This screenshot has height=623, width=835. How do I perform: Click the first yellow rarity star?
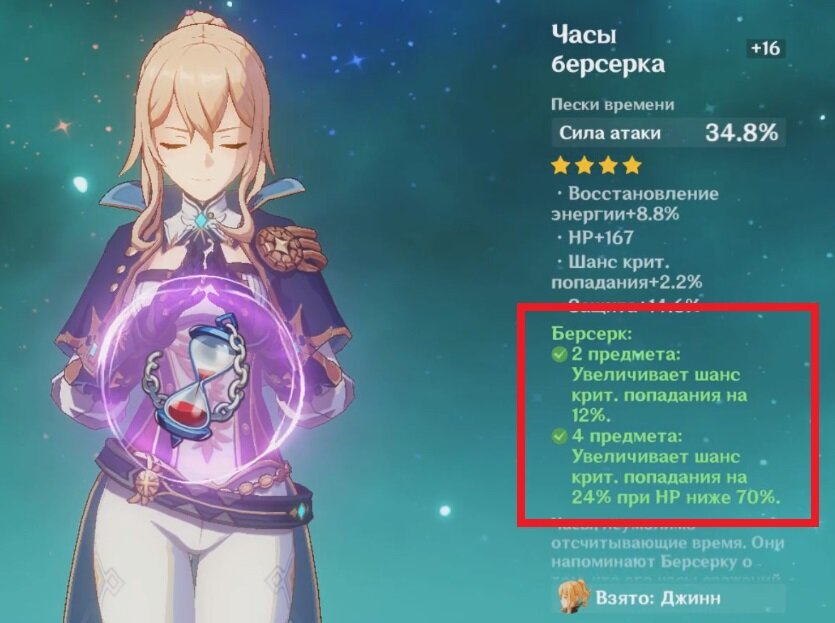click(x=560, y=166)
